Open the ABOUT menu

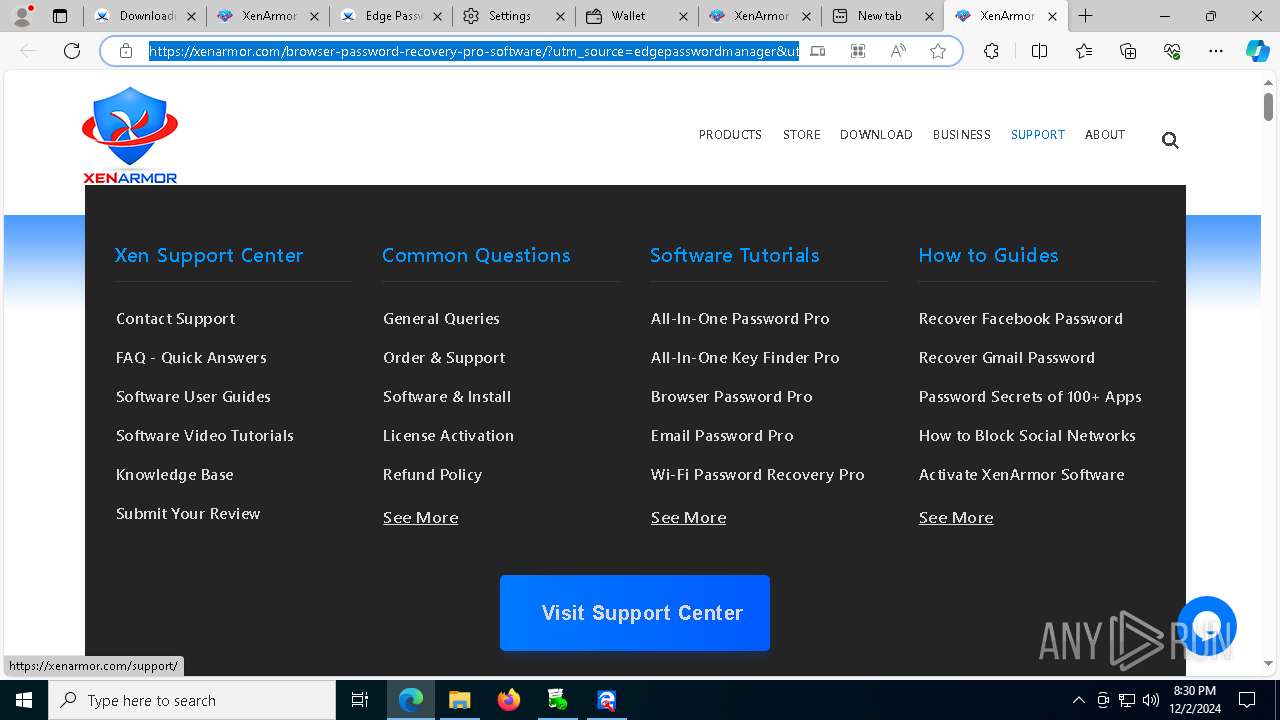click(1105, 135)
